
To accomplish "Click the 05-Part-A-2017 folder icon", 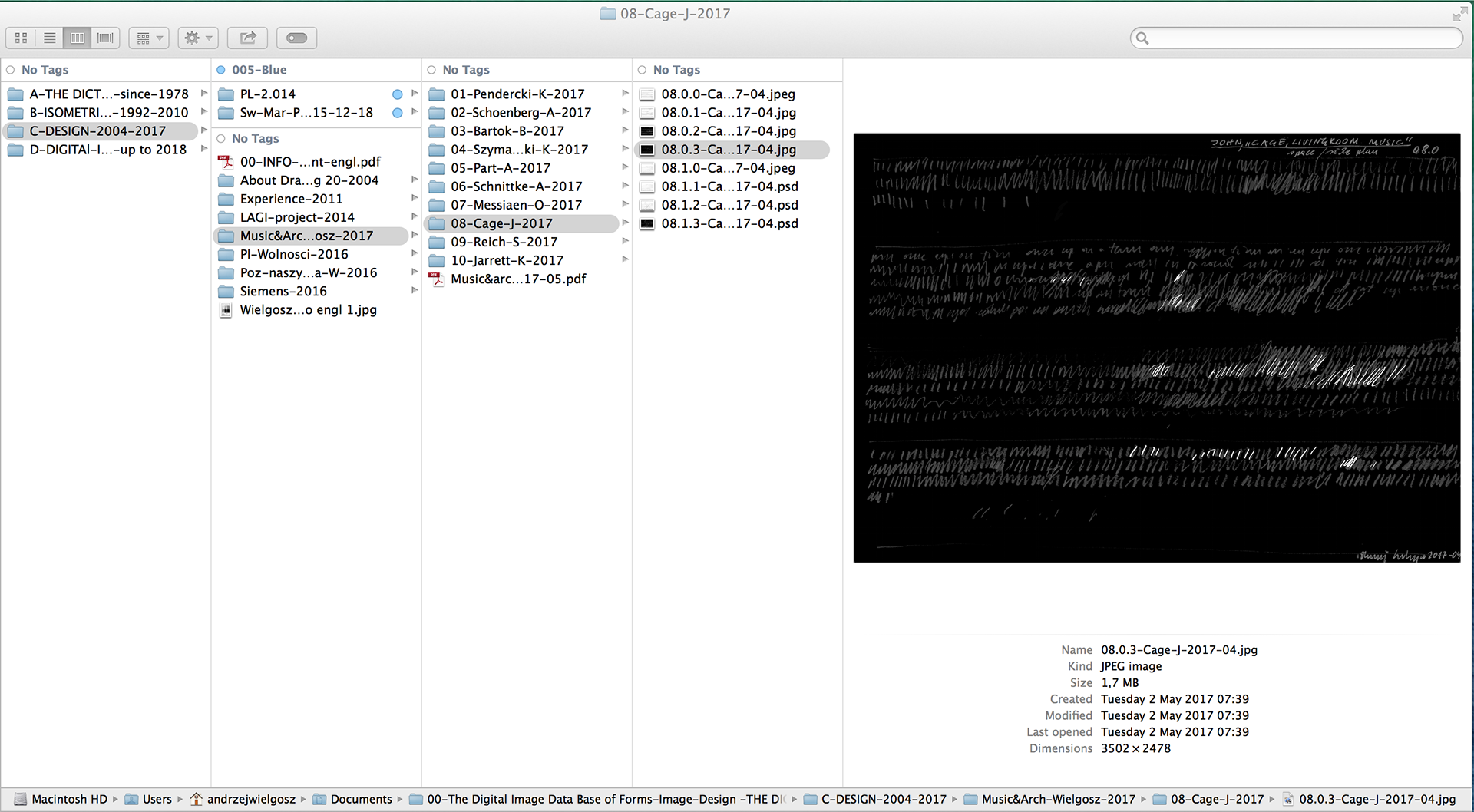I will pyautogui.click(x=437, y=168).
